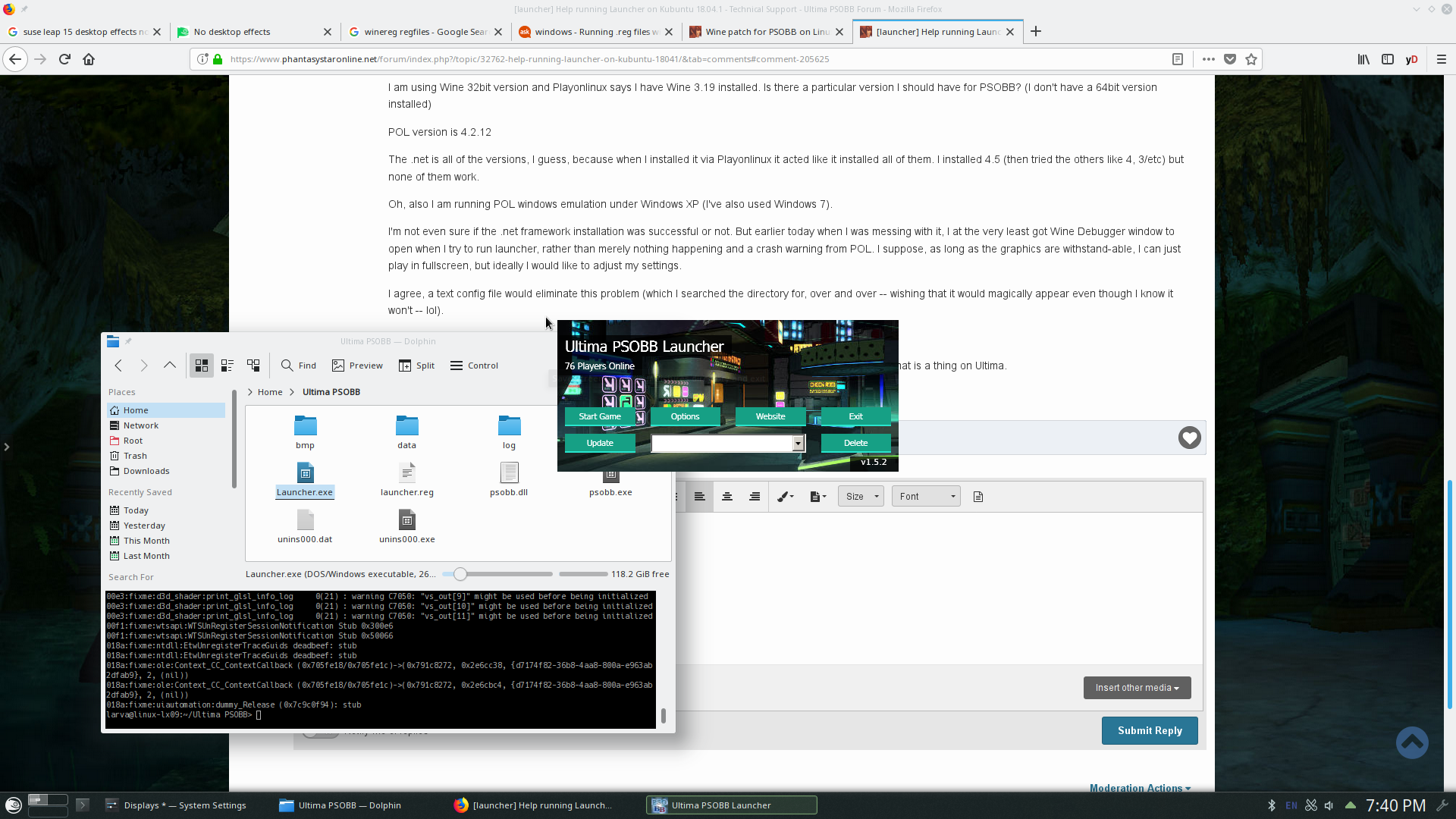Align text right in reply editor

pos(755,497)
